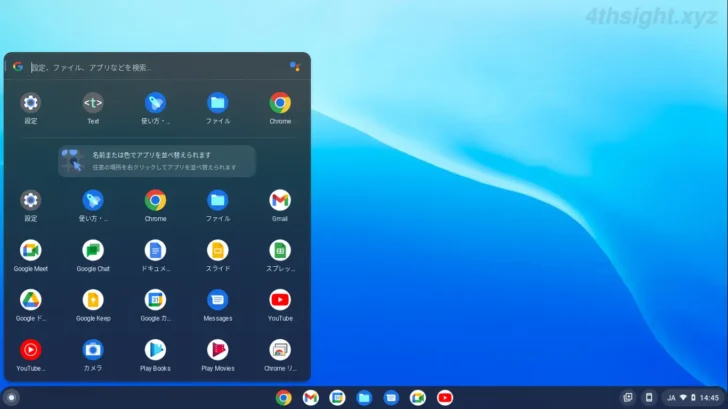Open Google Meet from the shelf
728x409 pixels.
[x=418, y=398]
